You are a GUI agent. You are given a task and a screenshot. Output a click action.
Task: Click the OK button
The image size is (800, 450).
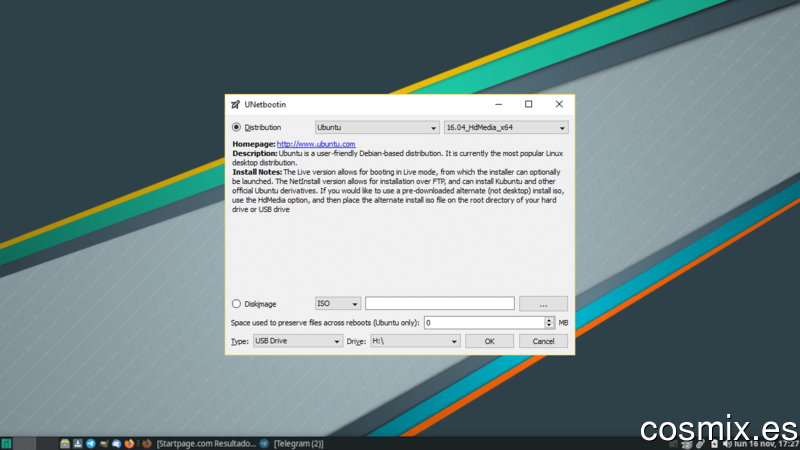click(x=489, y=341)
